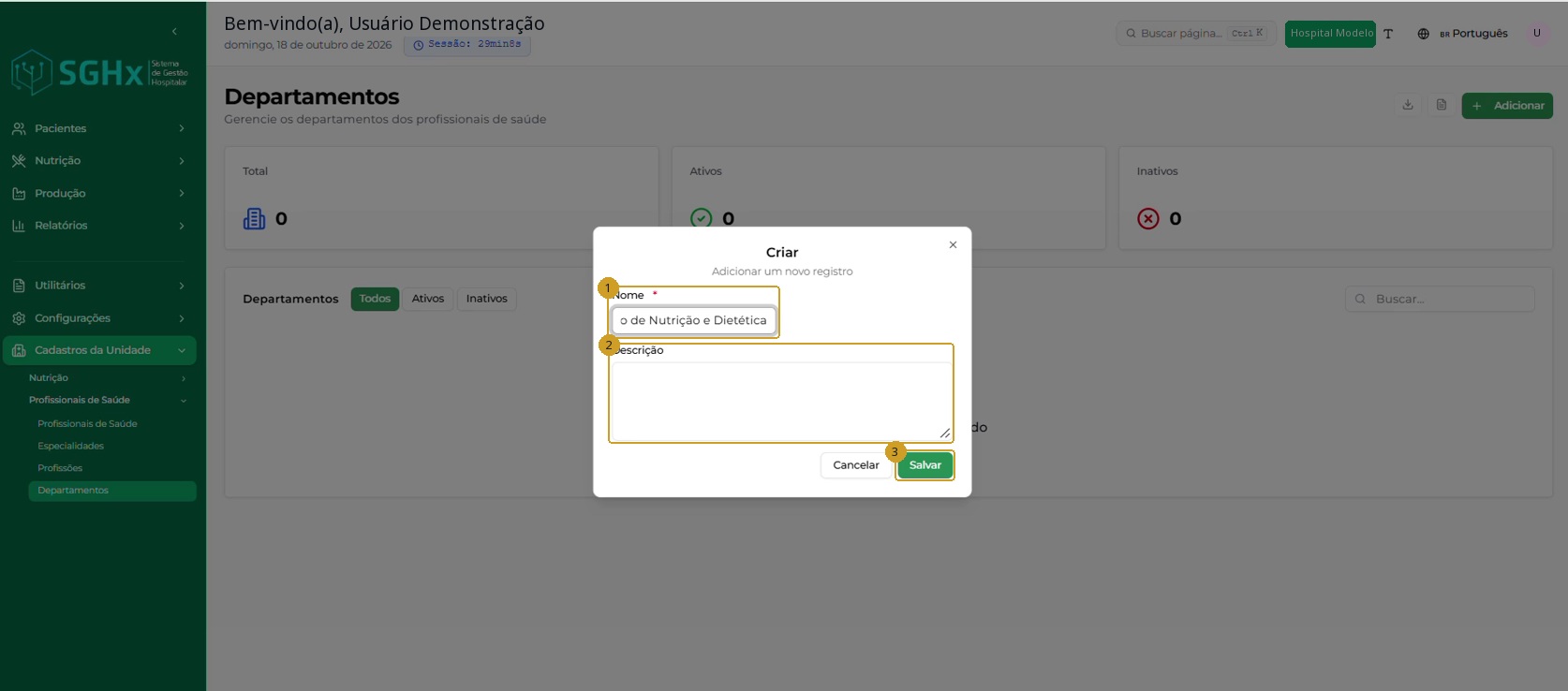Expand the Nutrição main menu chevron
The image size is (1568, 691).
click(182, 161)
